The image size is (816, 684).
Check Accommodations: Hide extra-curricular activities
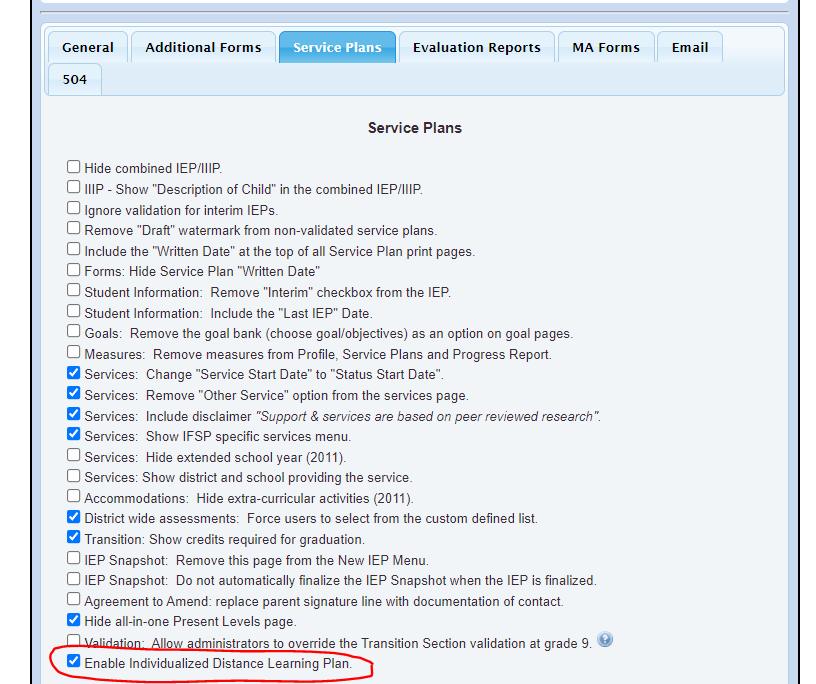coord(73,496)
